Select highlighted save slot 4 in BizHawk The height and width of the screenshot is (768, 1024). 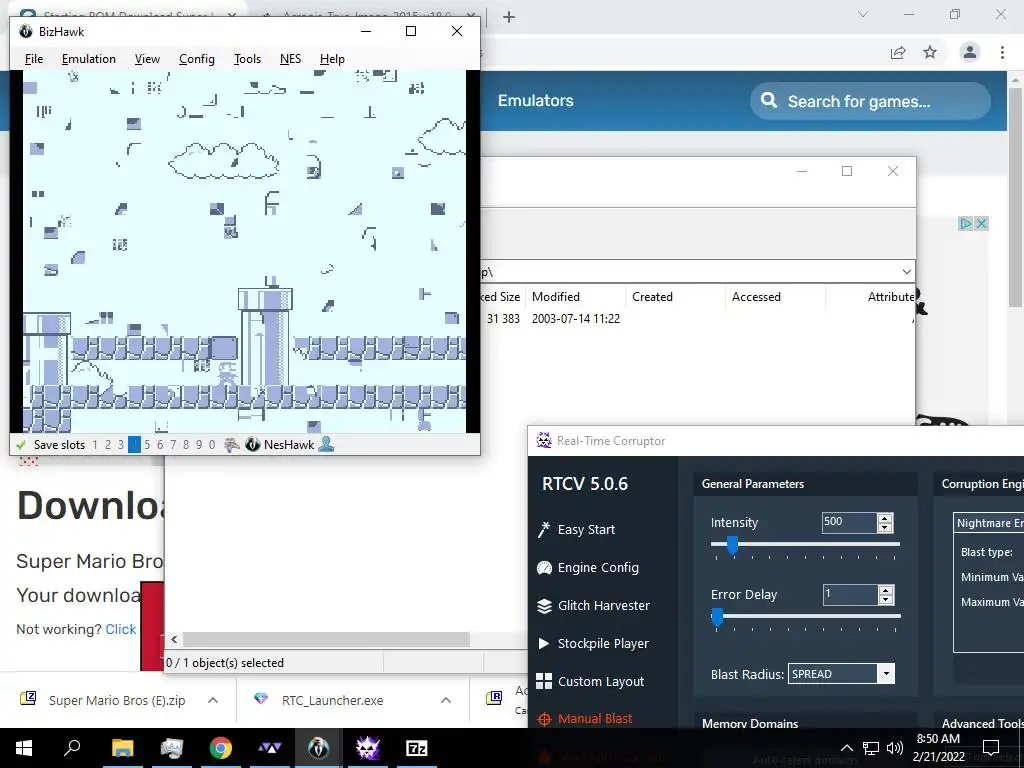tap(134, 445)
